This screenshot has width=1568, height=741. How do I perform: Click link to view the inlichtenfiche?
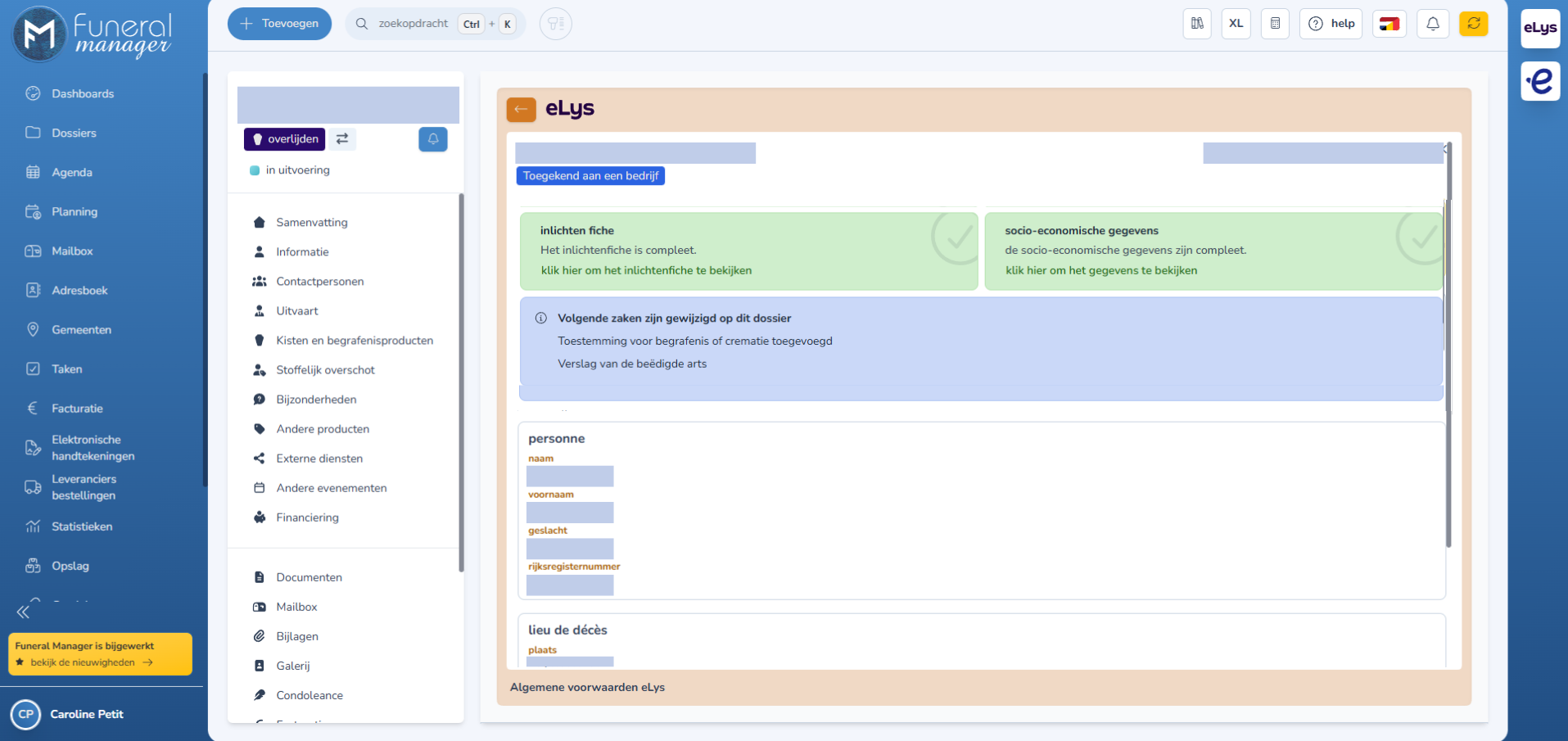point(646,270)
